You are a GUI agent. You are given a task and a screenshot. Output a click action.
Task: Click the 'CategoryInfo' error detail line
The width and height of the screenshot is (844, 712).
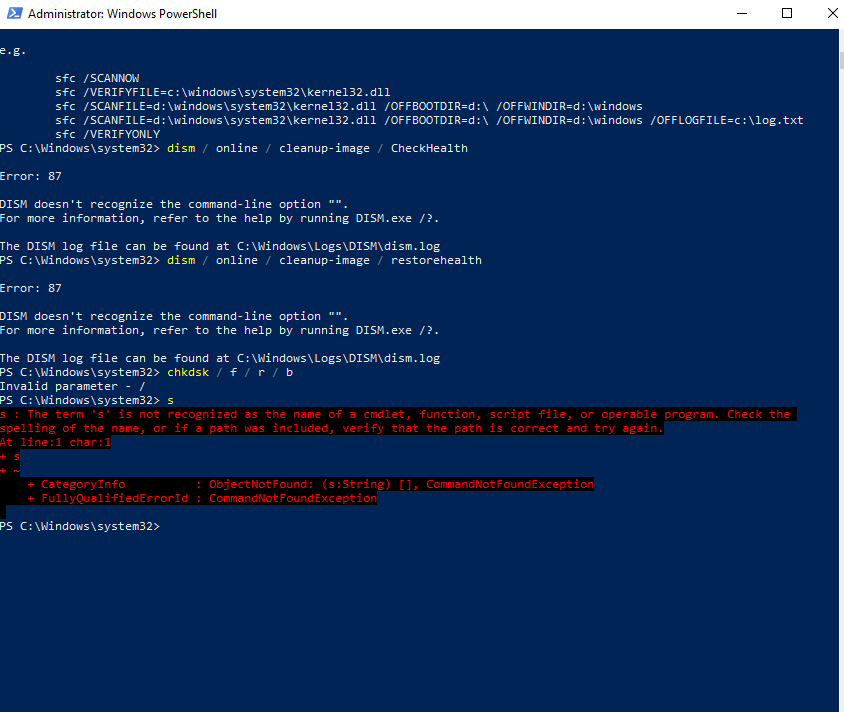(x=311, y=484)
